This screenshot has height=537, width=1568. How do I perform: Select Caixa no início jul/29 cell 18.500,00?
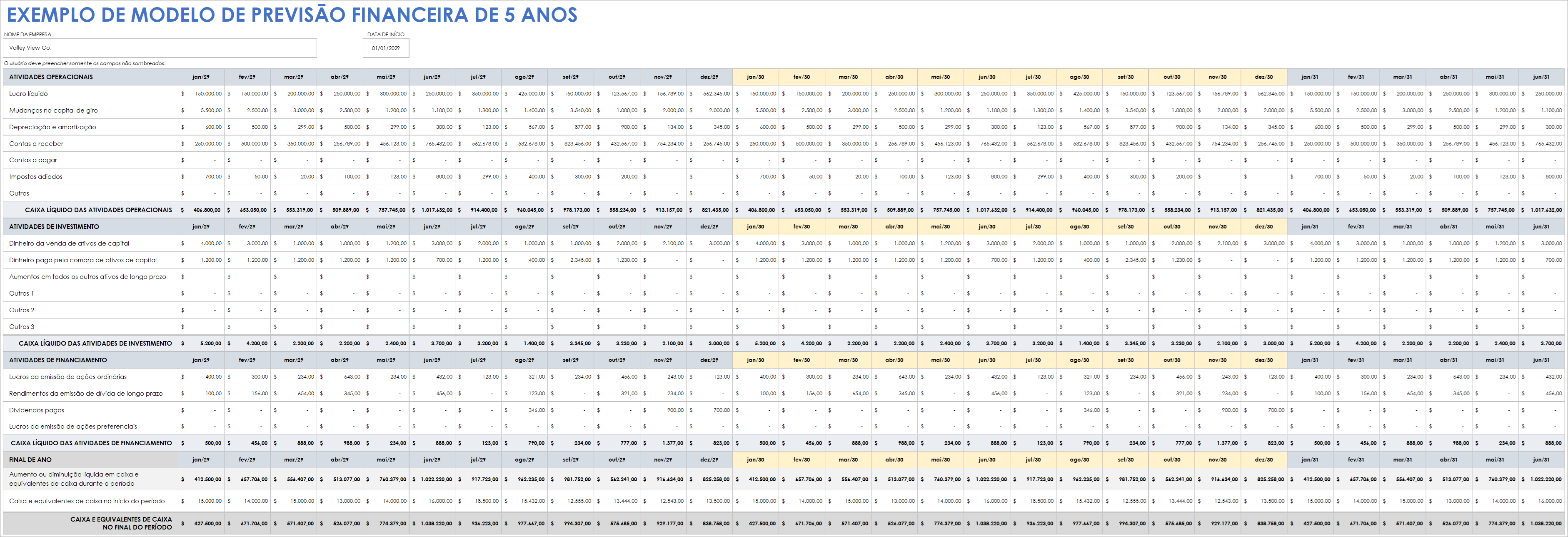point(478,501)
